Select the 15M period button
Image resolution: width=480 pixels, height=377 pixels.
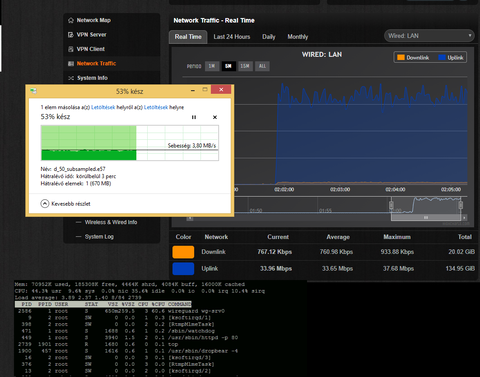(x=245, y=66)
